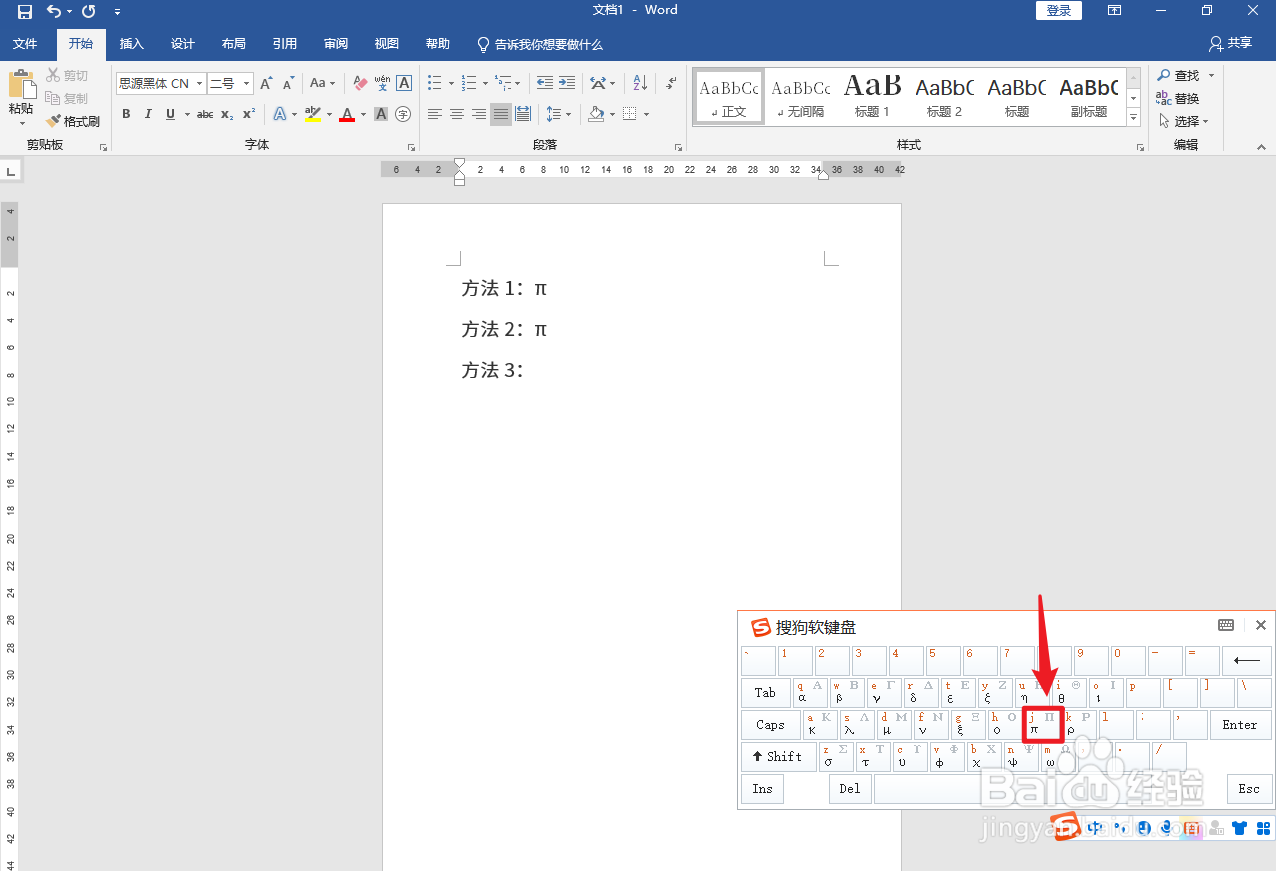
Task: Increase font size with the grow font icon
Action: (266, 83)
